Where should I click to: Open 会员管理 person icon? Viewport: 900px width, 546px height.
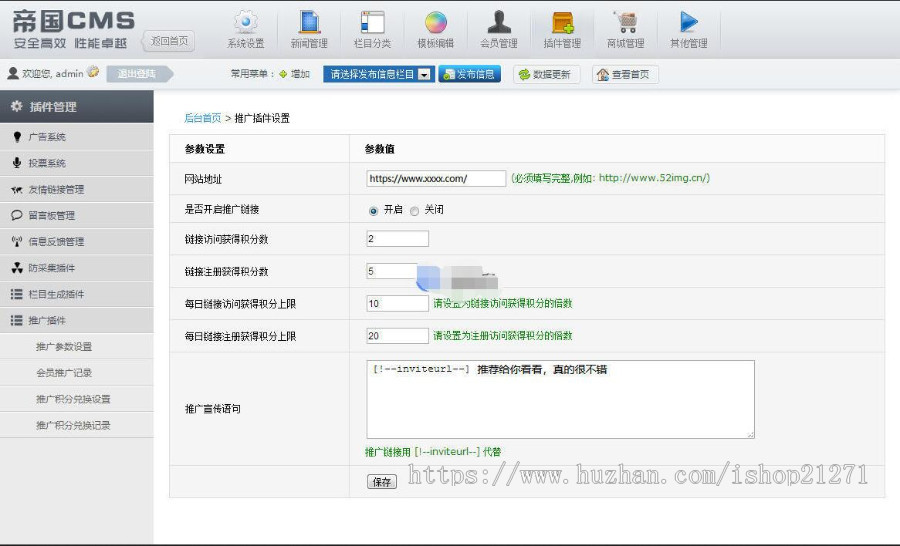pyautogui.click(x=499, y=22)
